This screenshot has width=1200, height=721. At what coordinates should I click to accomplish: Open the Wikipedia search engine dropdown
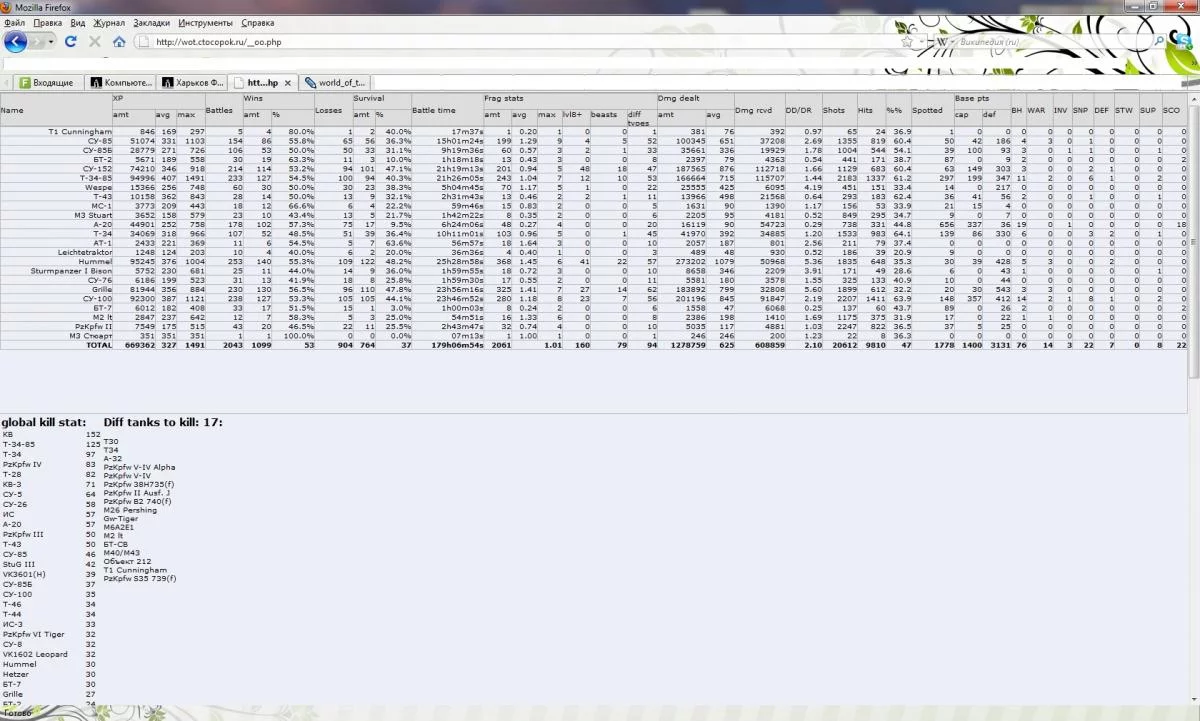(x=942, y=42)
